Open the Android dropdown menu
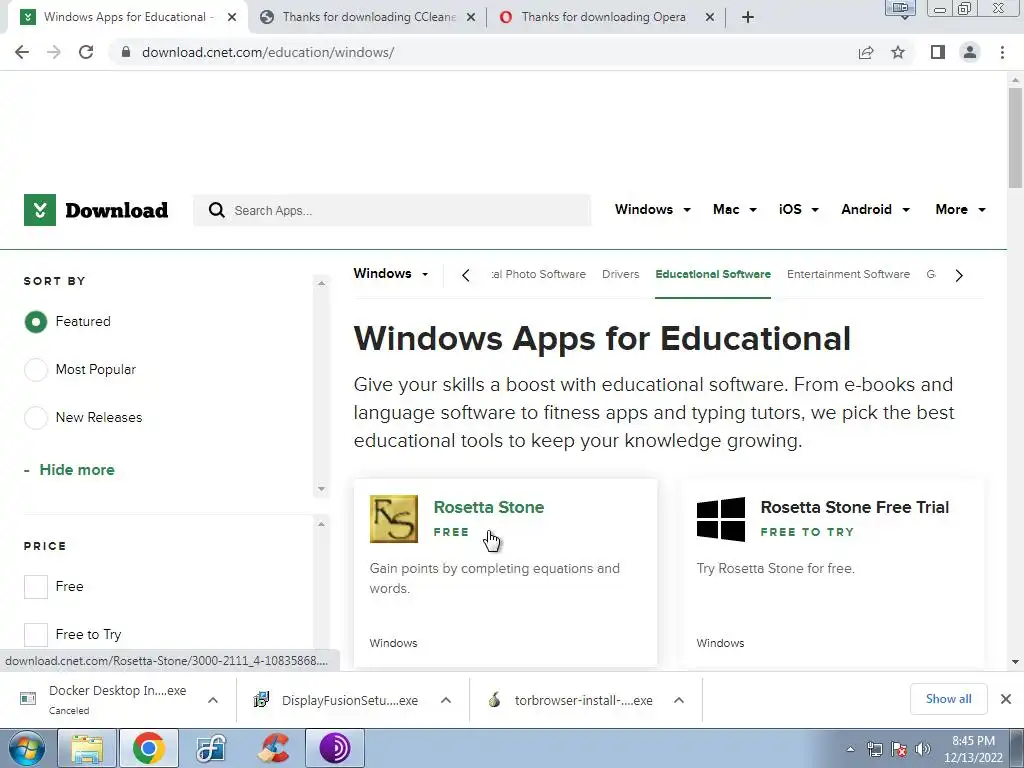Screen dimensions: 1024x768 pyautogui.click(x=875, y=210)
